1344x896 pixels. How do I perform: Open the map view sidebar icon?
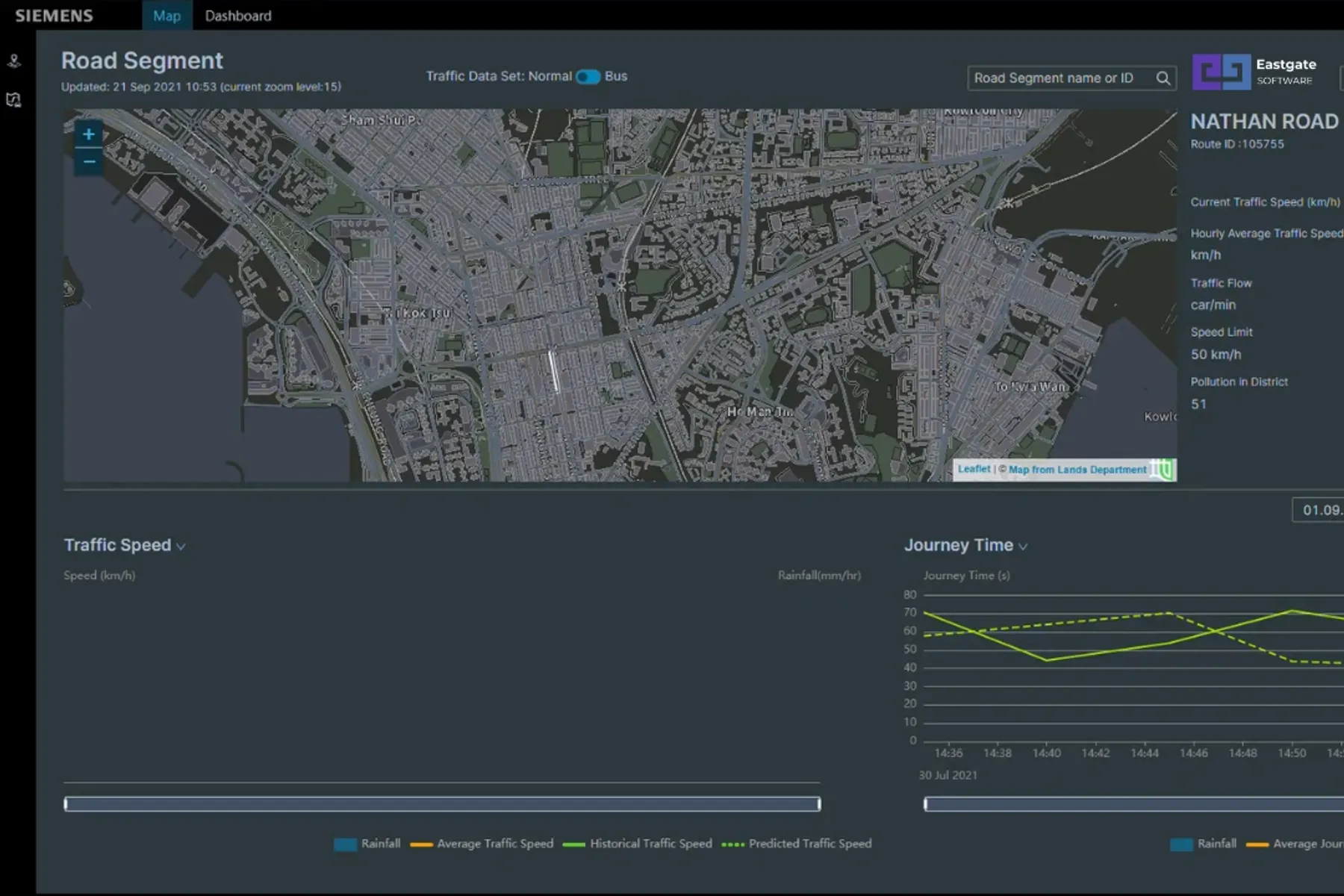(13, 99)
